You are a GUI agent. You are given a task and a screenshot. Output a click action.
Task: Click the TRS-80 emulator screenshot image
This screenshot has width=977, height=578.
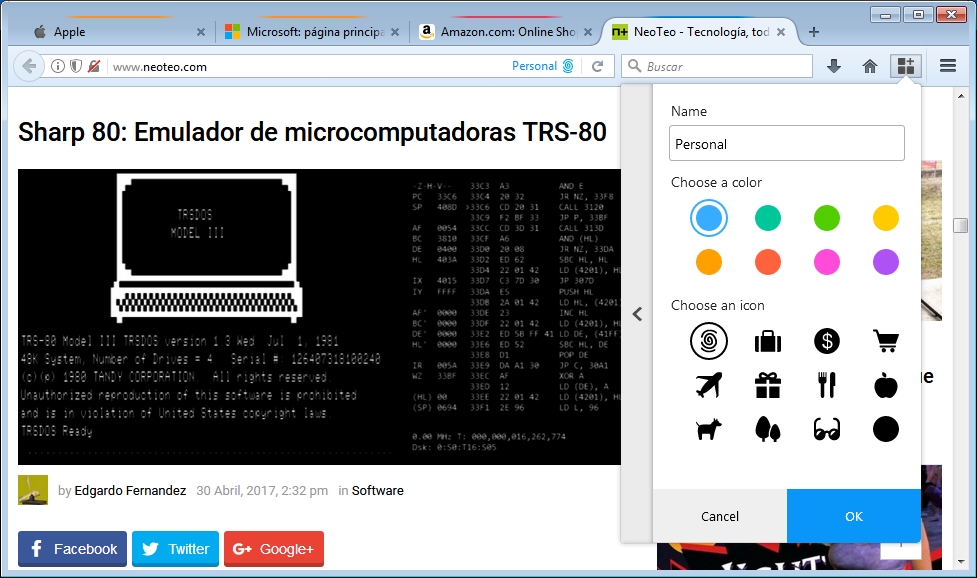[x=319, y=317]
